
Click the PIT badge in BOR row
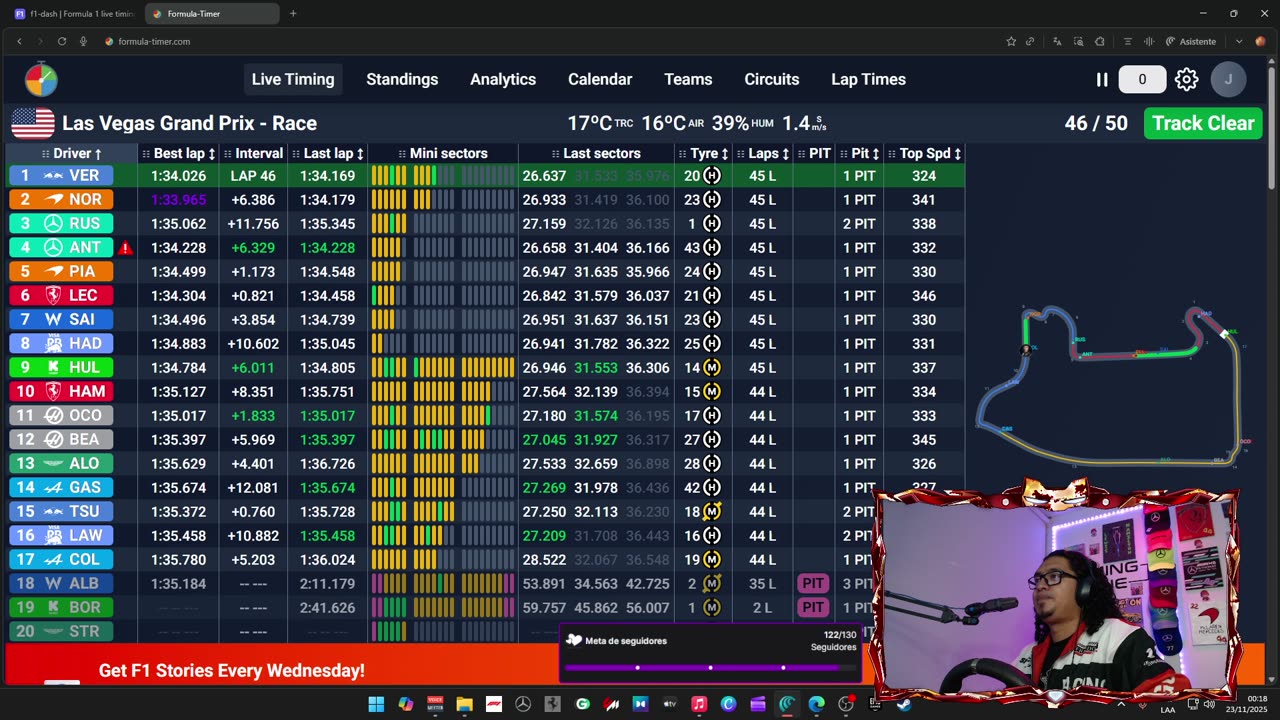click(x=813, y=607)
